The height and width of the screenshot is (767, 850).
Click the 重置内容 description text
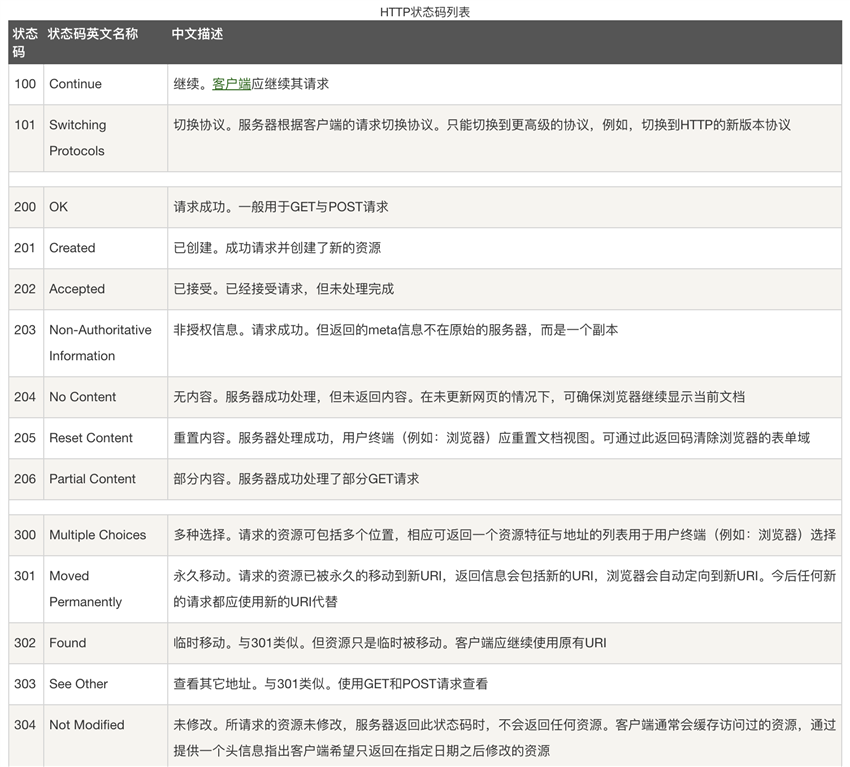click(x=492, y=438)
